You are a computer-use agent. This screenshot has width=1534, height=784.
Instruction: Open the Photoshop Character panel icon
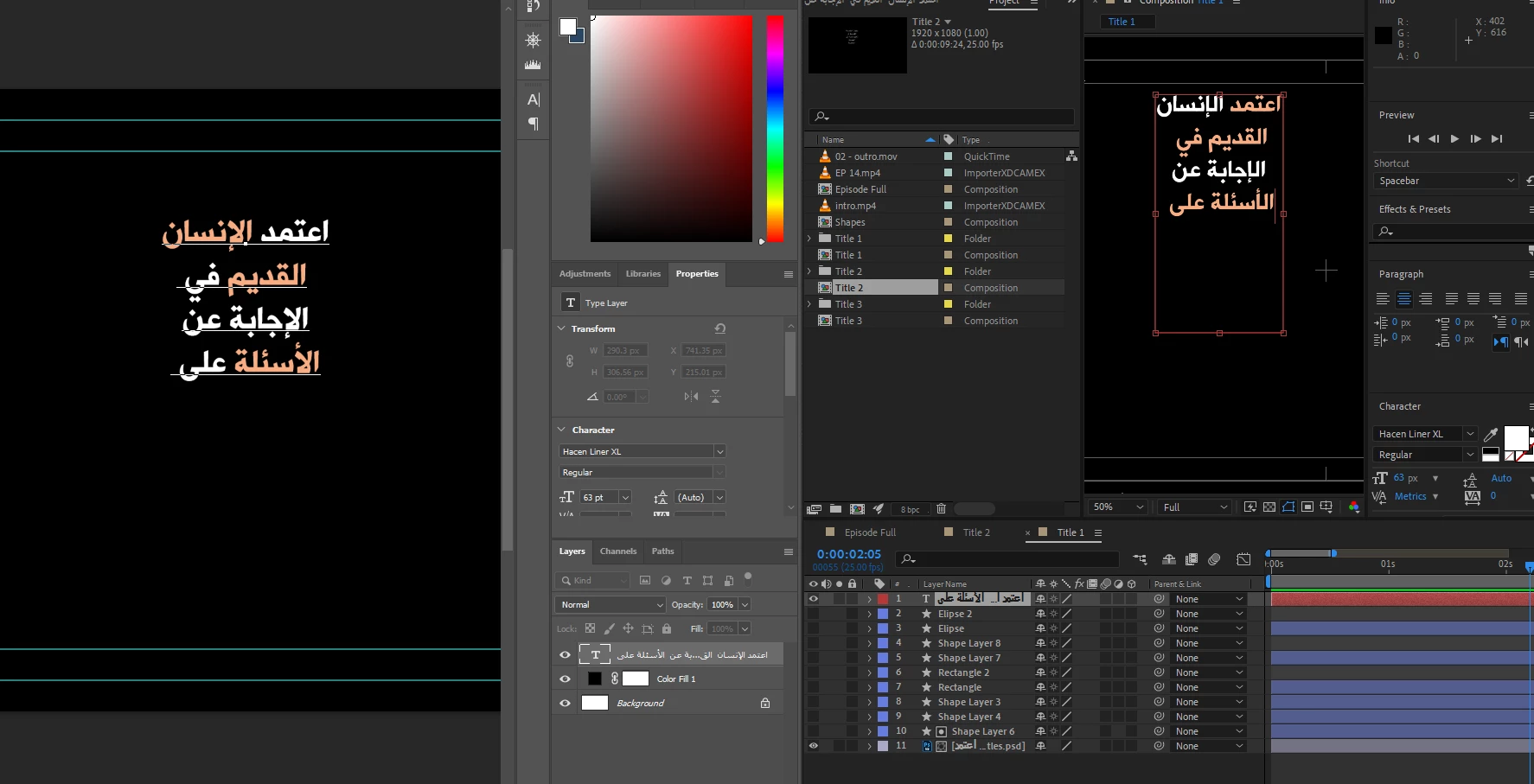534,99
